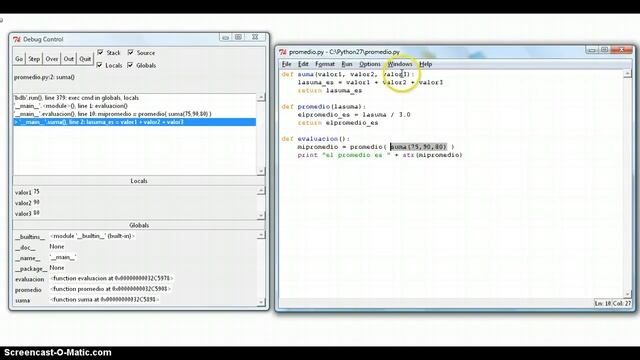The image size is (640, 360).
Task: Toggle the Stack checkbox
Action: (100, 52)
